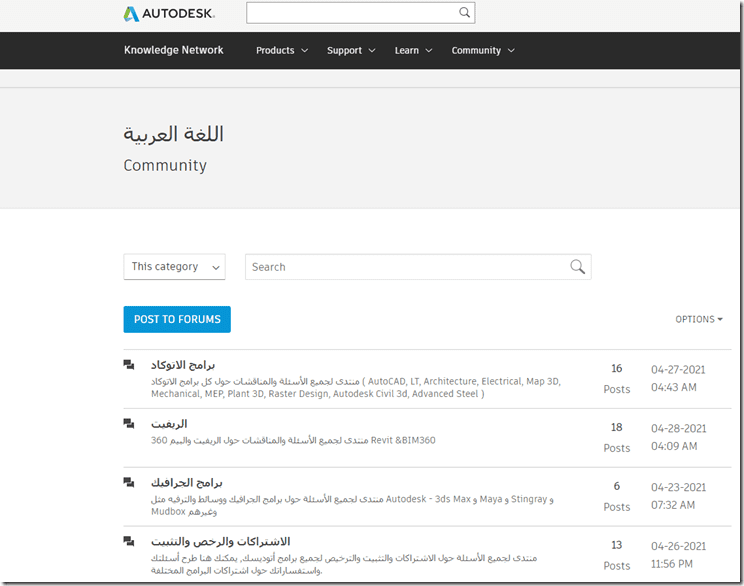The image size is (744, 586).
Task: Expand the Learn dropdown
Action: pyautogui.click(x=413, y=51)
